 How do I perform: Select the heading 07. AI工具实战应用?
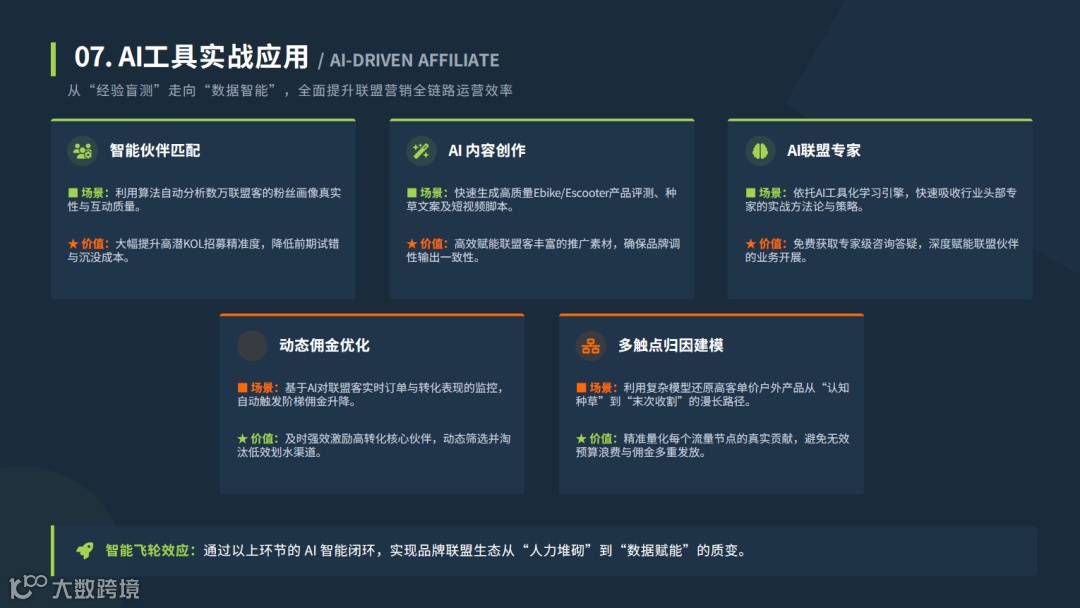(x=191, y=57)
